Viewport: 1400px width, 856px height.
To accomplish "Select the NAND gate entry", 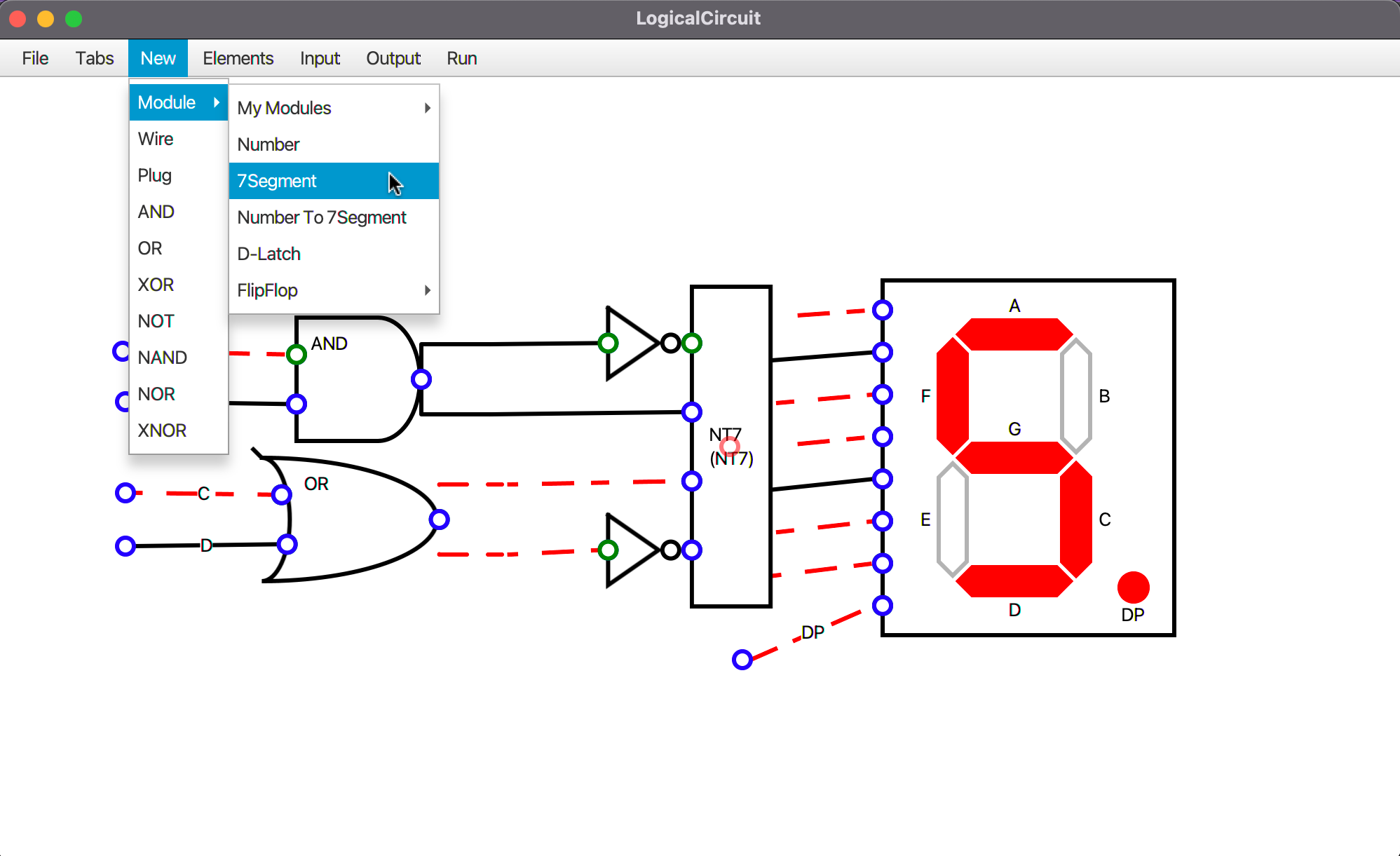I will [163, 358].
